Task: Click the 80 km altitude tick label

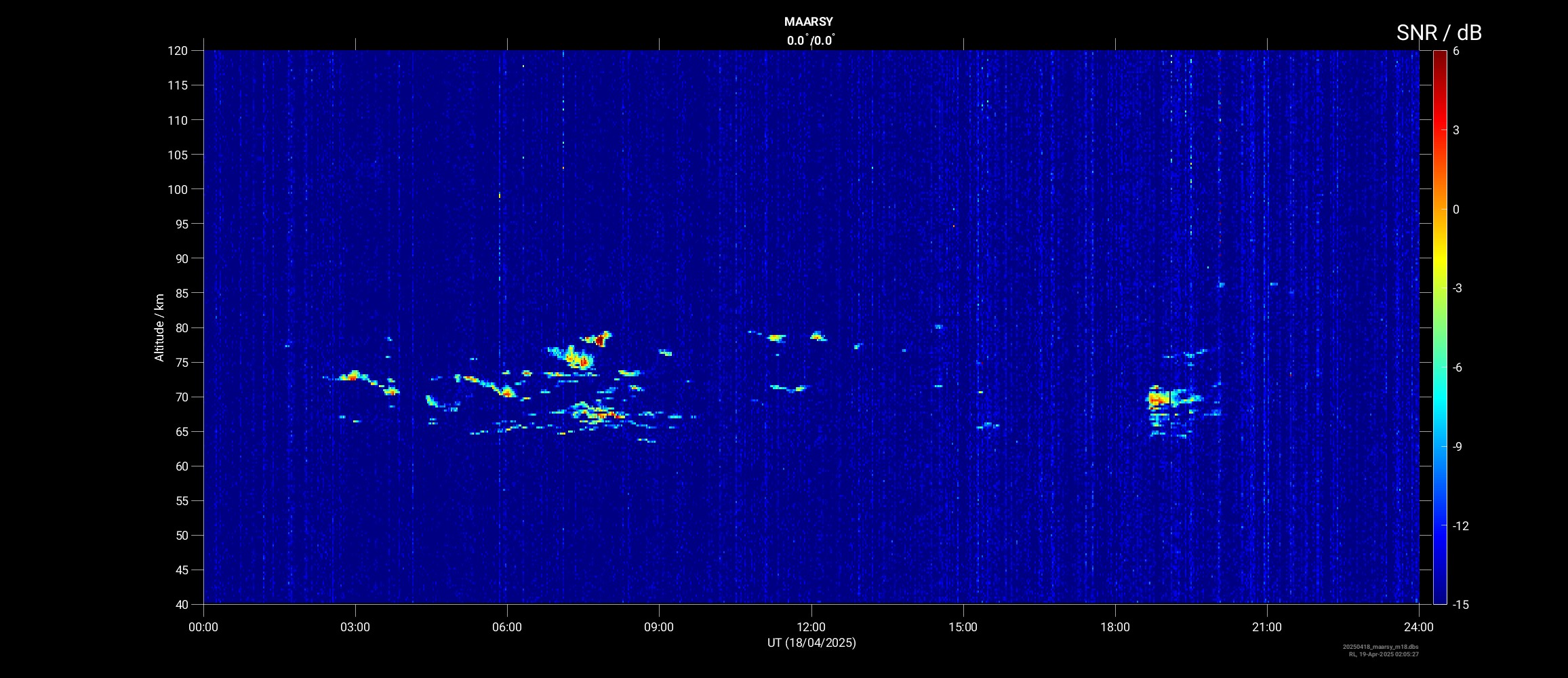Action: coord(181,327)
